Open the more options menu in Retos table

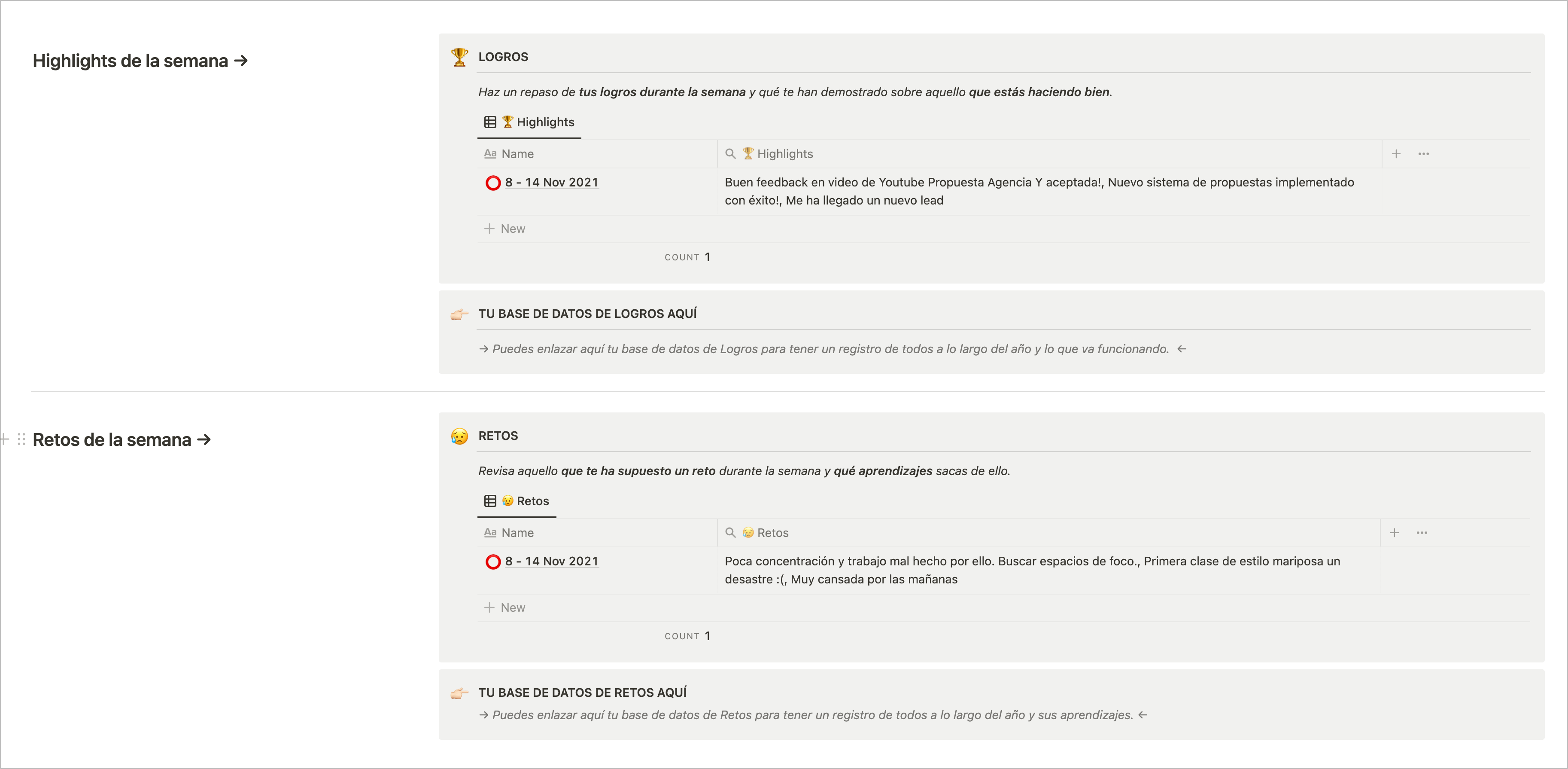[1421, 533]
